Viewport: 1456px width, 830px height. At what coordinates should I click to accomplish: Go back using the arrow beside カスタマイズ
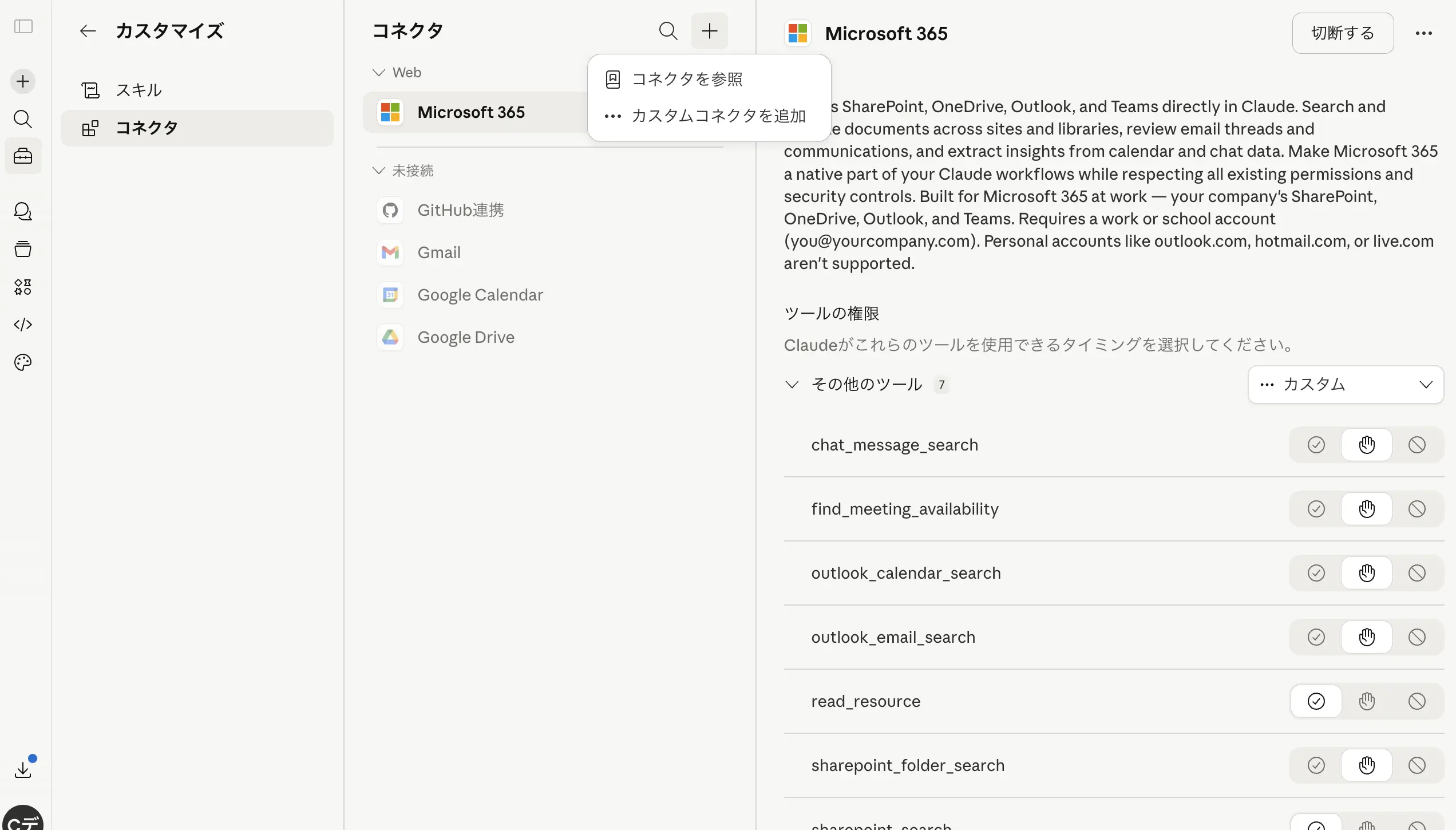pos(88,31)
